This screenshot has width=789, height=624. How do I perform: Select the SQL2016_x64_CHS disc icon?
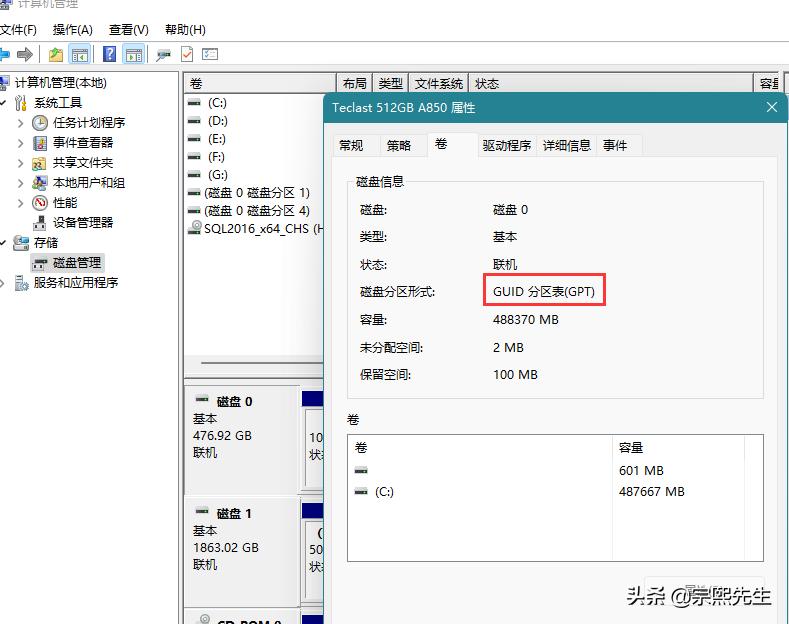195,227
